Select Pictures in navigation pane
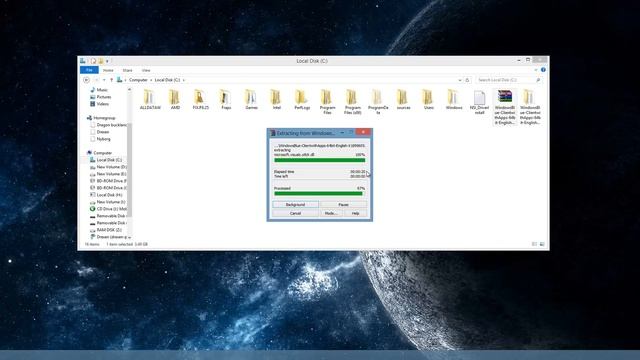 (100, 97)
